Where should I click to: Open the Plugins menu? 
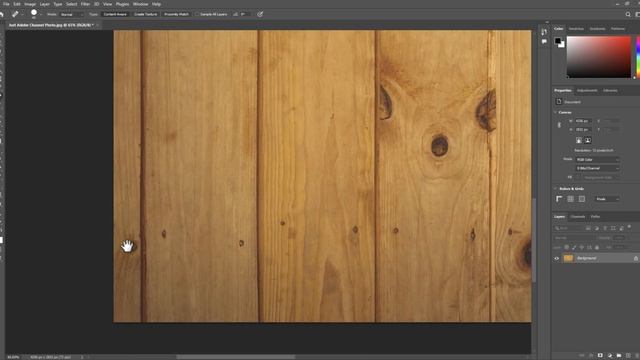click(x=122, y=4)
